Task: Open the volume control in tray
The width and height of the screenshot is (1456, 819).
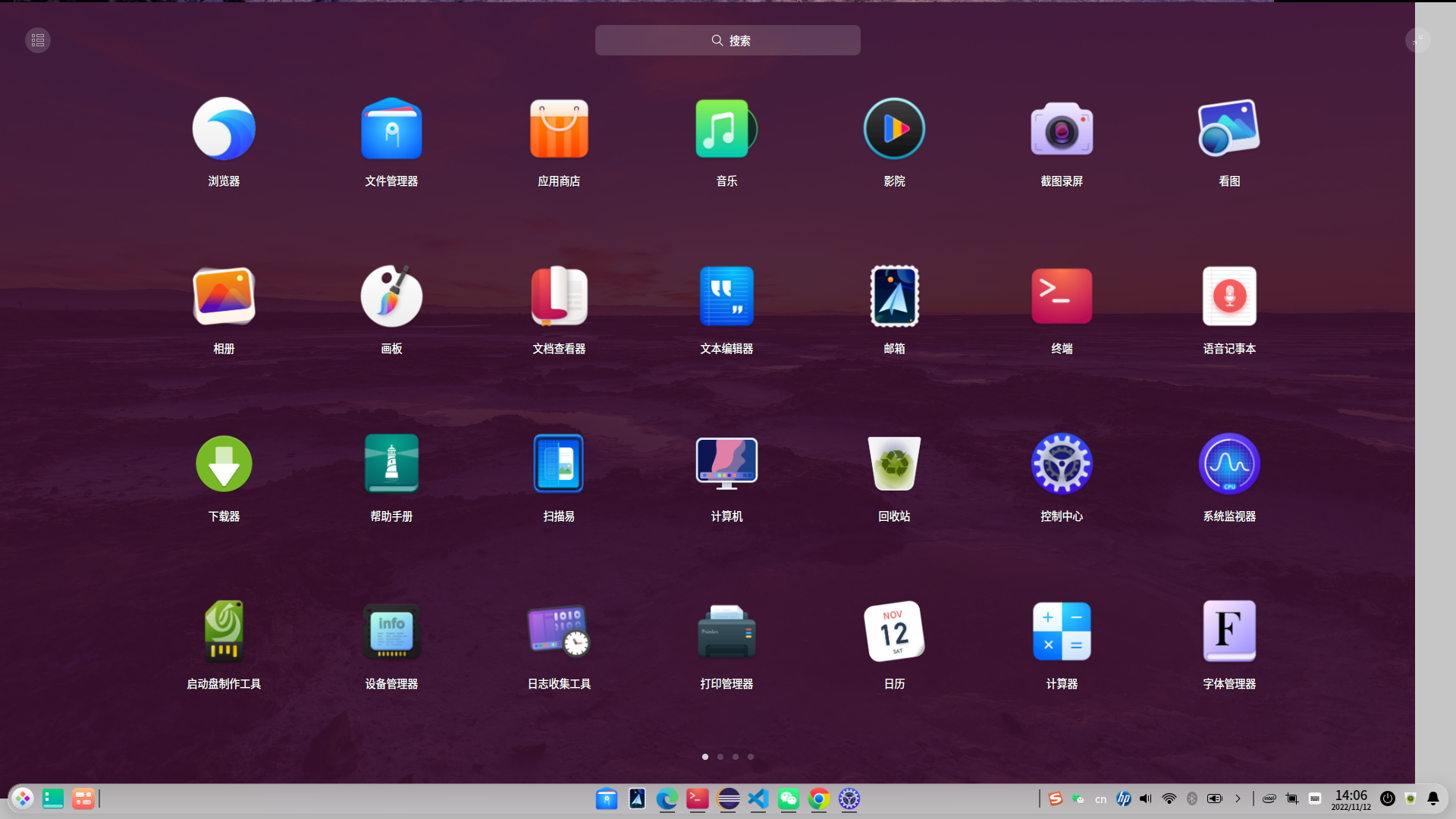Action: 1146,799
